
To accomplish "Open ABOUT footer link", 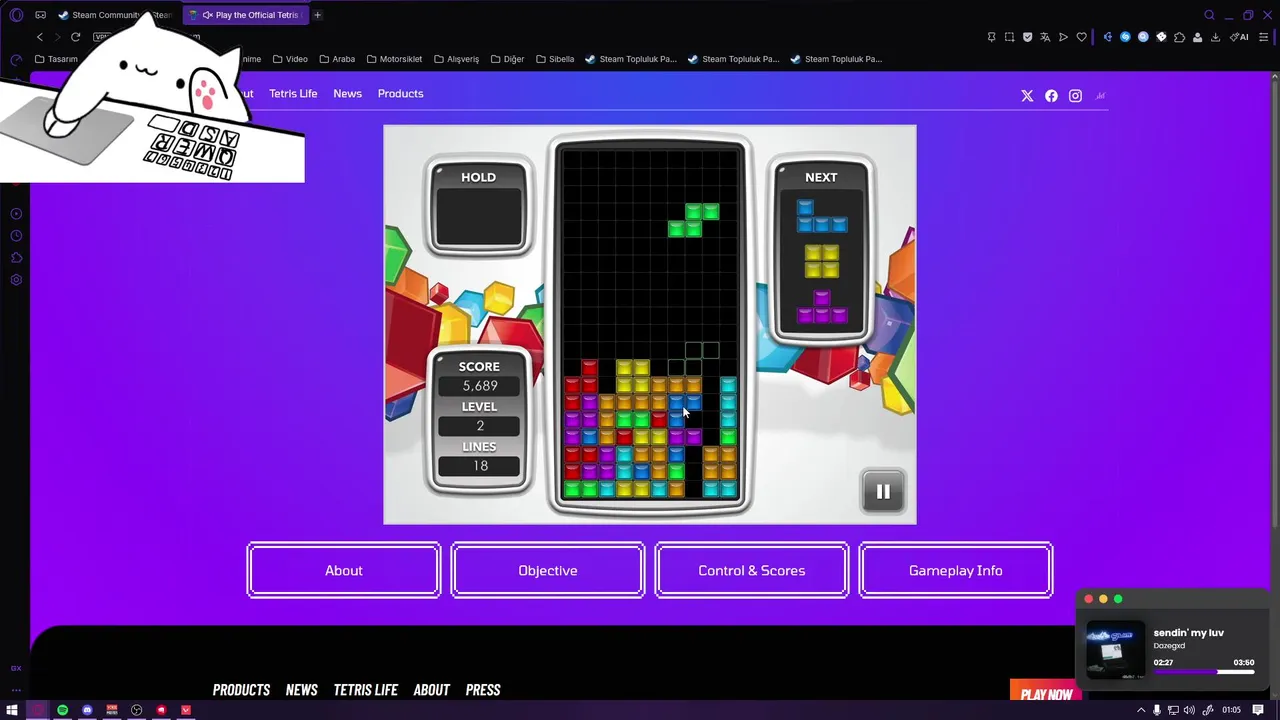I will (x=431, y=690).
